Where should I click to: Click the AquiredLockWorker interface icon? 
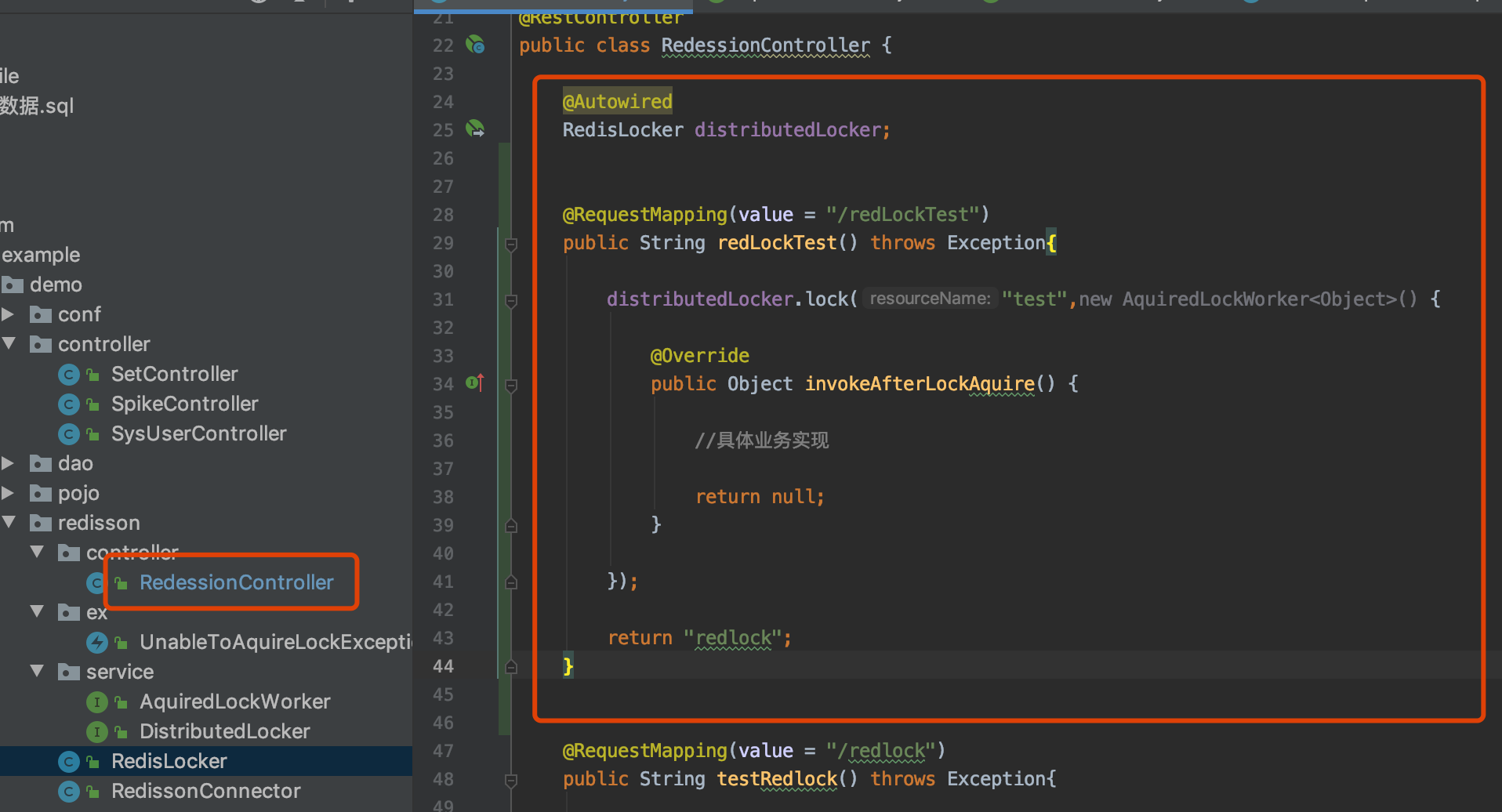point(96,702)
